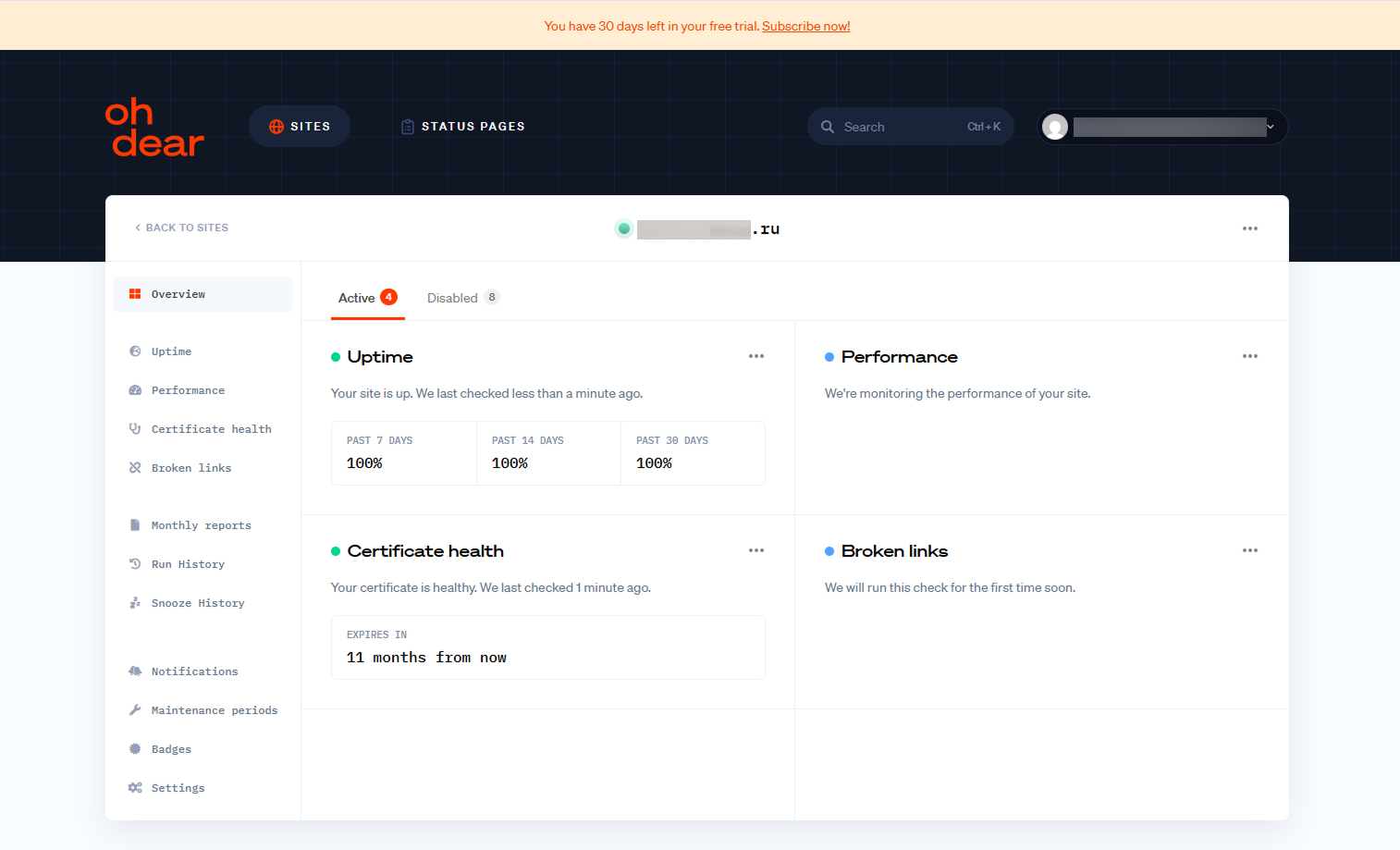This screenshot has width=1400, height=850.
Task: Open the Settings gears icon
Action: pos(135,788)
